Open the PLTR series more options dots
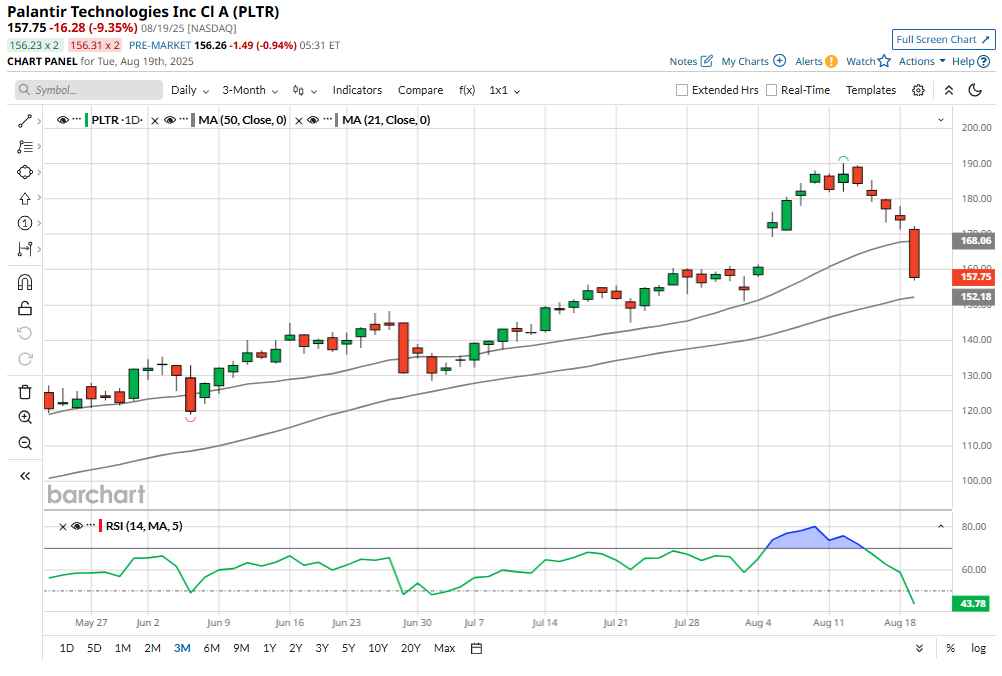1002x676 pixels. 77,119
